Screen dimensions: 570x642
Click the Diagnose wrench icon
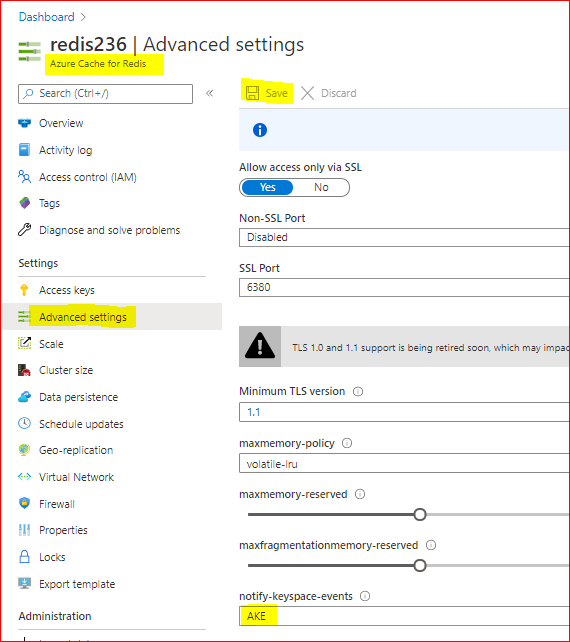(25, 230)
